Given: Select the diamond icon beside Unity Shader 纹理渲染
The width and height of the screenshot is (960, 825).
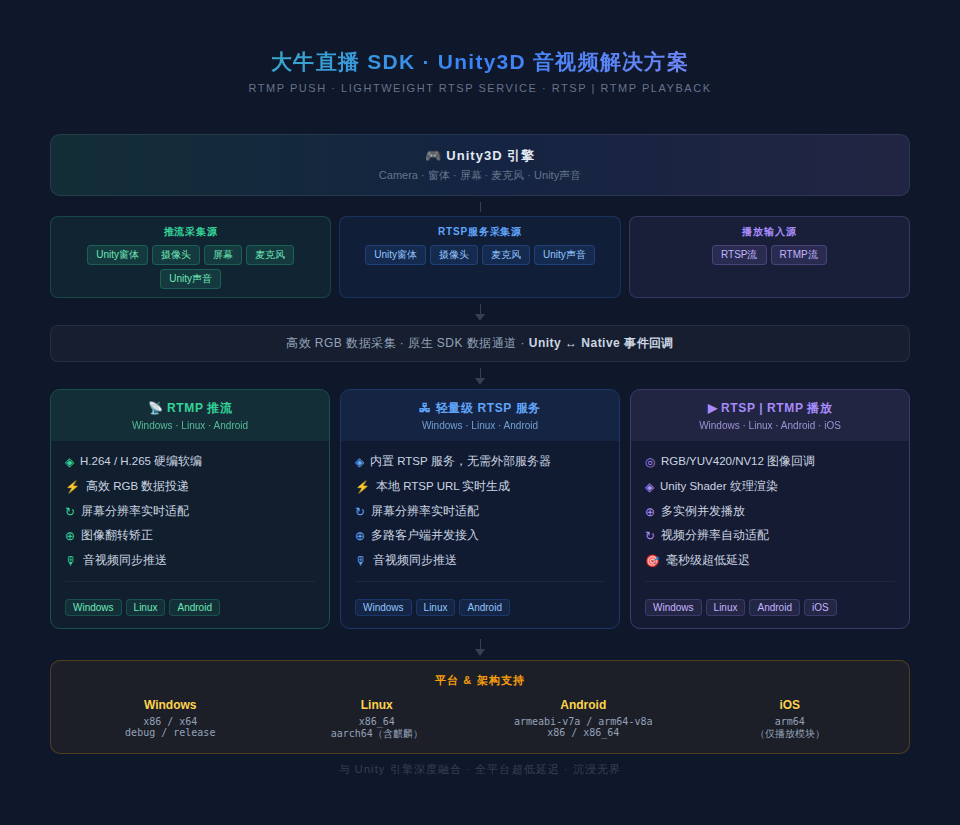Looking at the screenshot, I should 650,487.
